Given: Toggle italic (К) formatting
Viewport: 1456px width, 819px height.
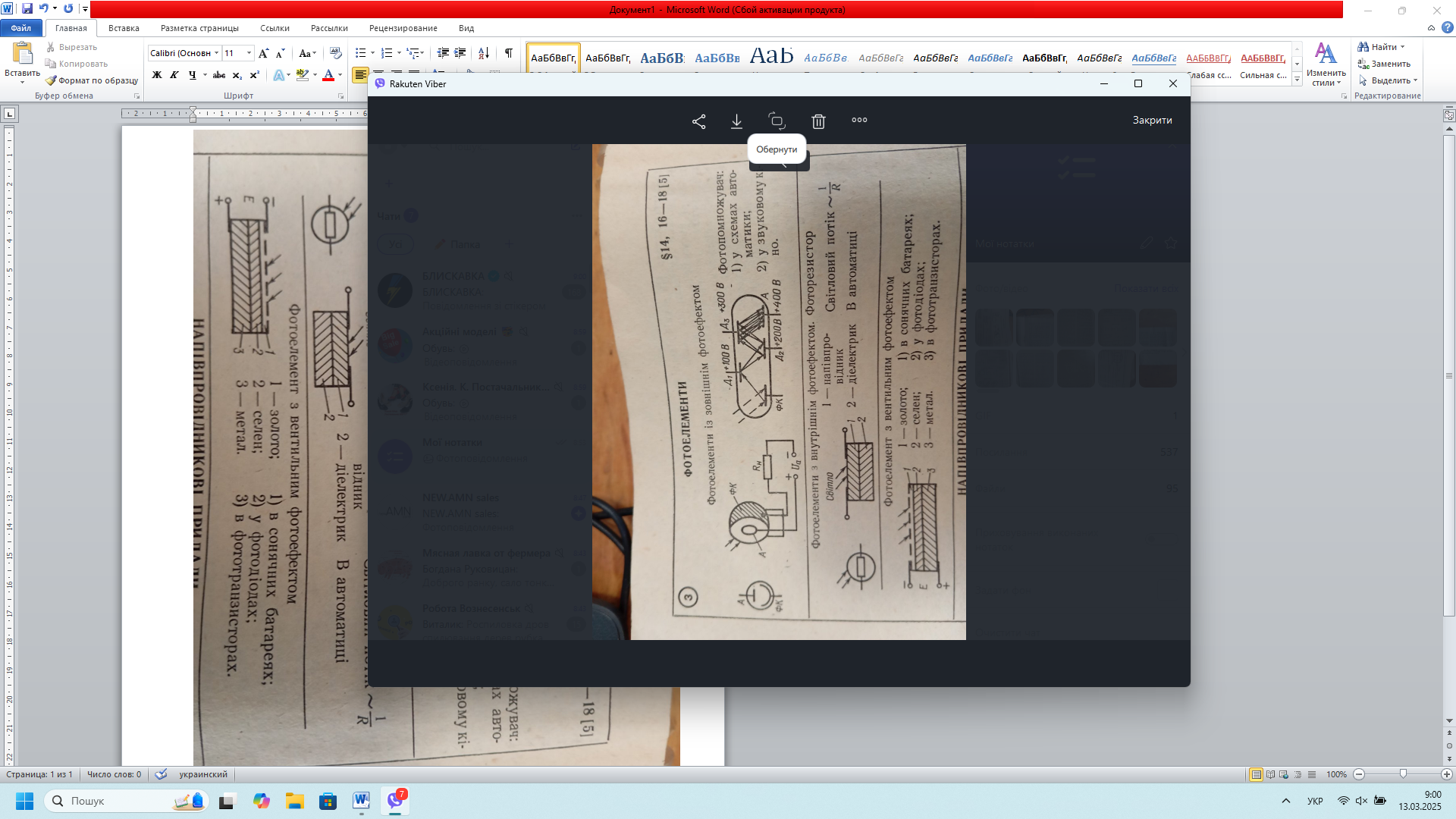Looking at the screenshot, I should coord(174,75).
